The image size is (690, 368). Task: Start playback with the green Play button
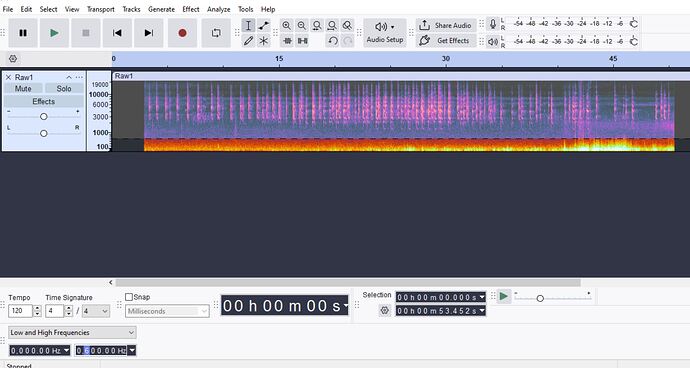pos(54,33)
